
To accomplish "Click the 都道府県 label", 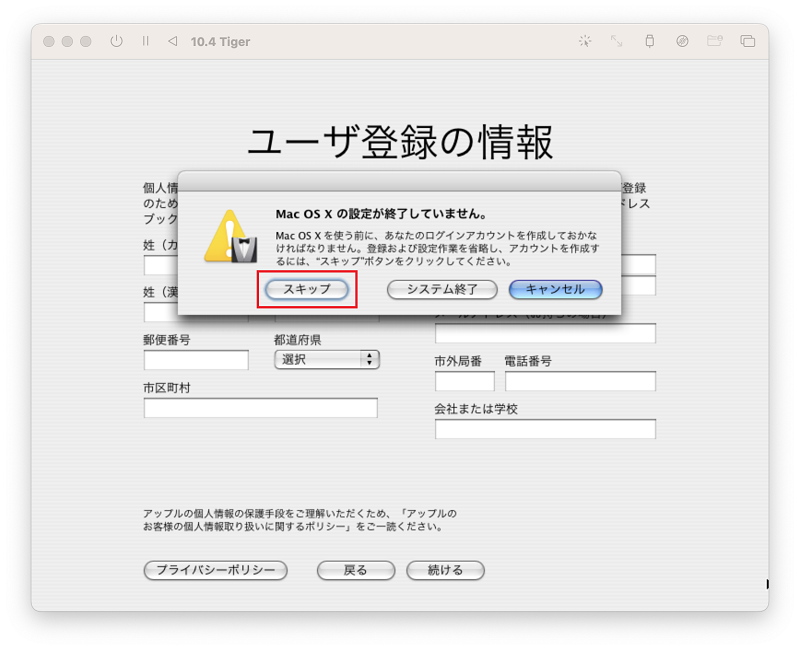I will click(298, 340).
